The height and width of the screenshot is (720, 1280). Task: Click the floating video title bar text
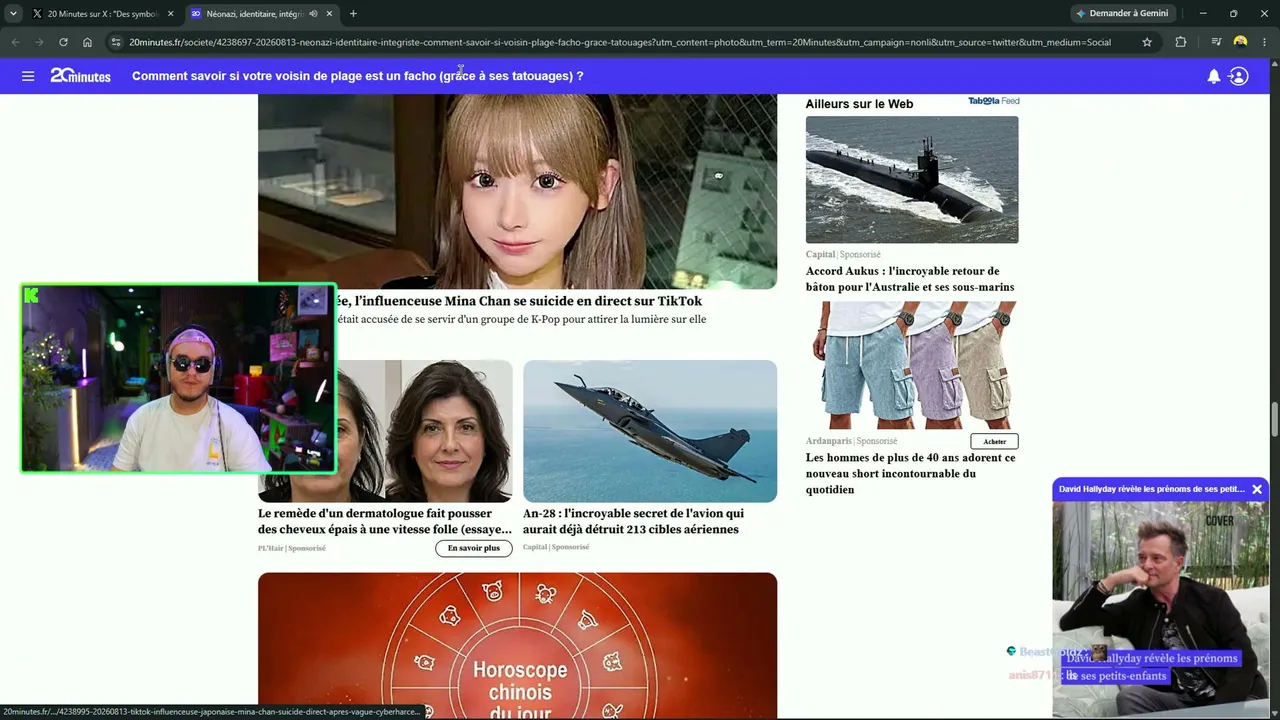(x=1151, y=489)
